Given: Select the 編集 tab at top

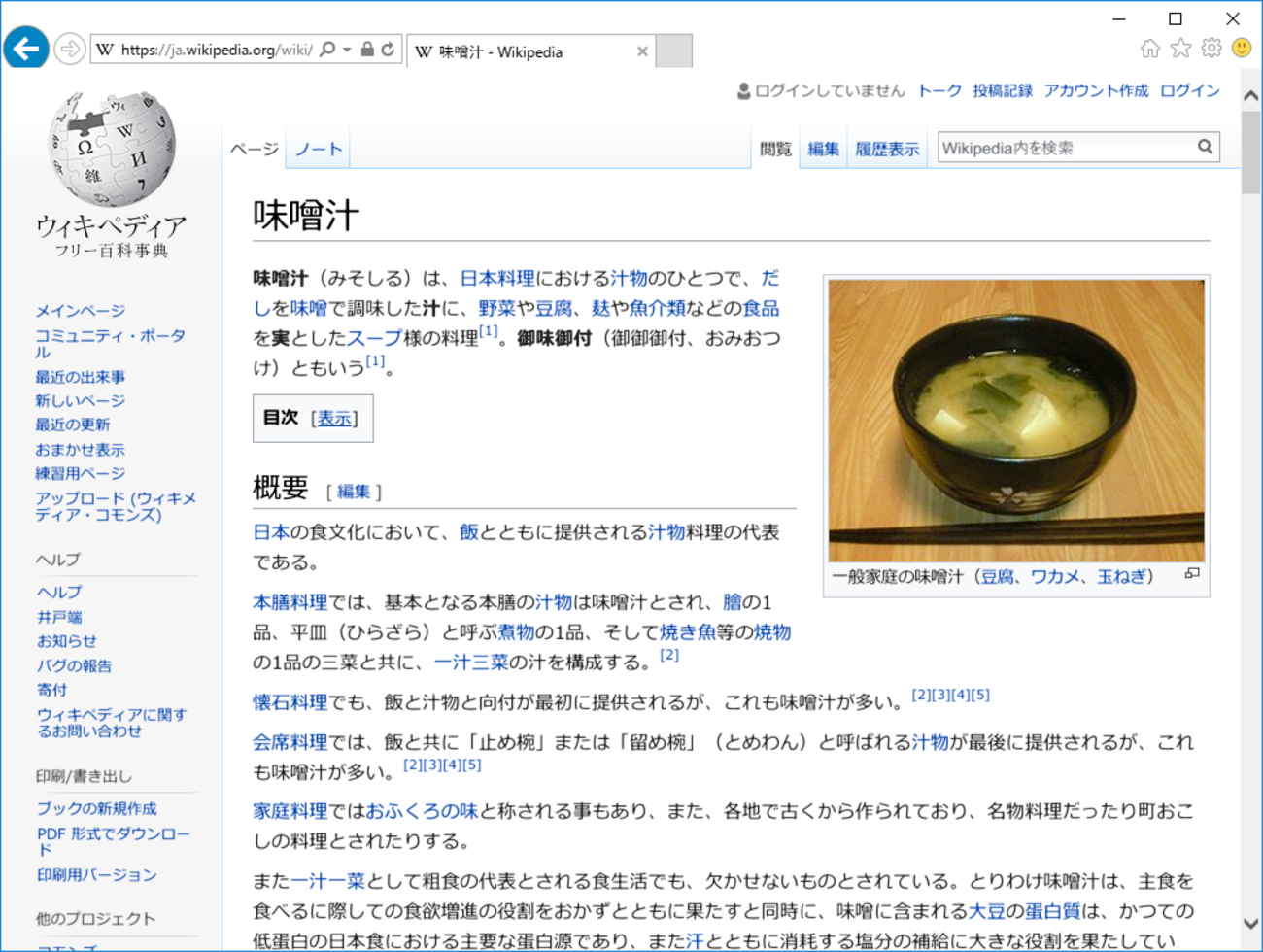Looking at the screenshot, I should point(823,149).
